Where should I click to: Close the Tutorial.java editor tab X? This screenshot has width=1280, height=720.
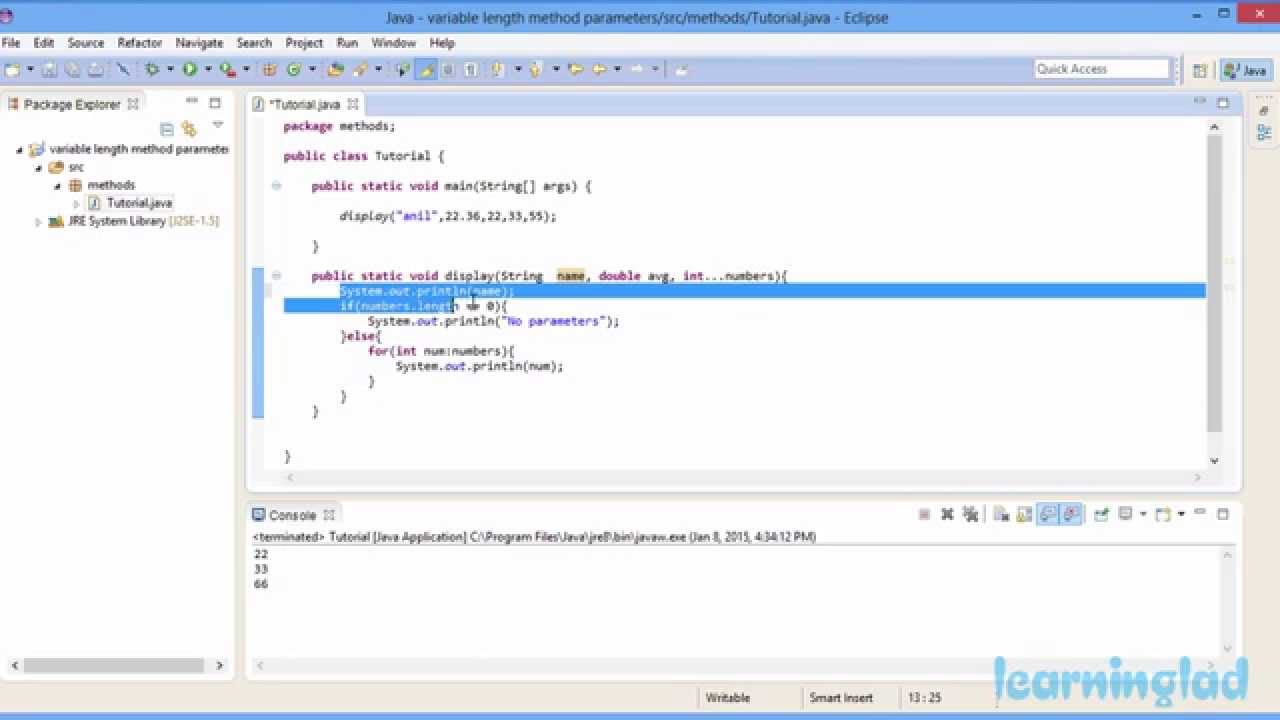pyautogui.click(x=352, y=104)
